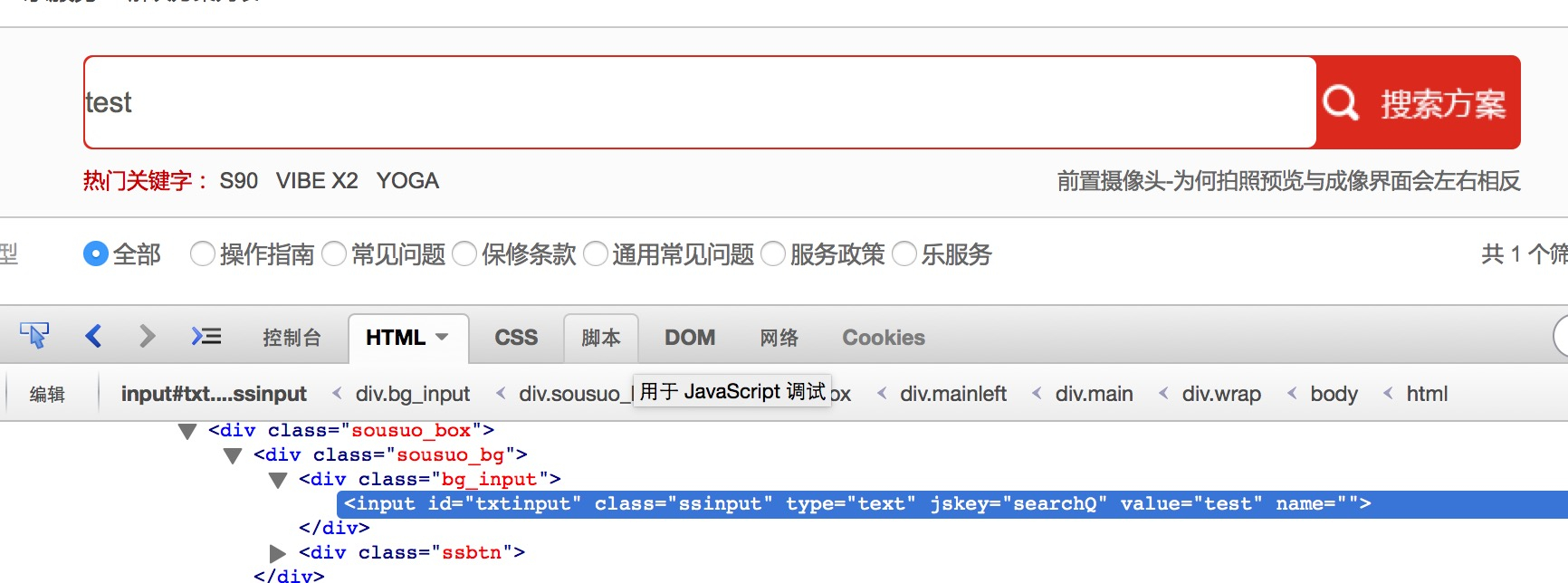Choose the 保修条款 radio option

coord(464,254)
